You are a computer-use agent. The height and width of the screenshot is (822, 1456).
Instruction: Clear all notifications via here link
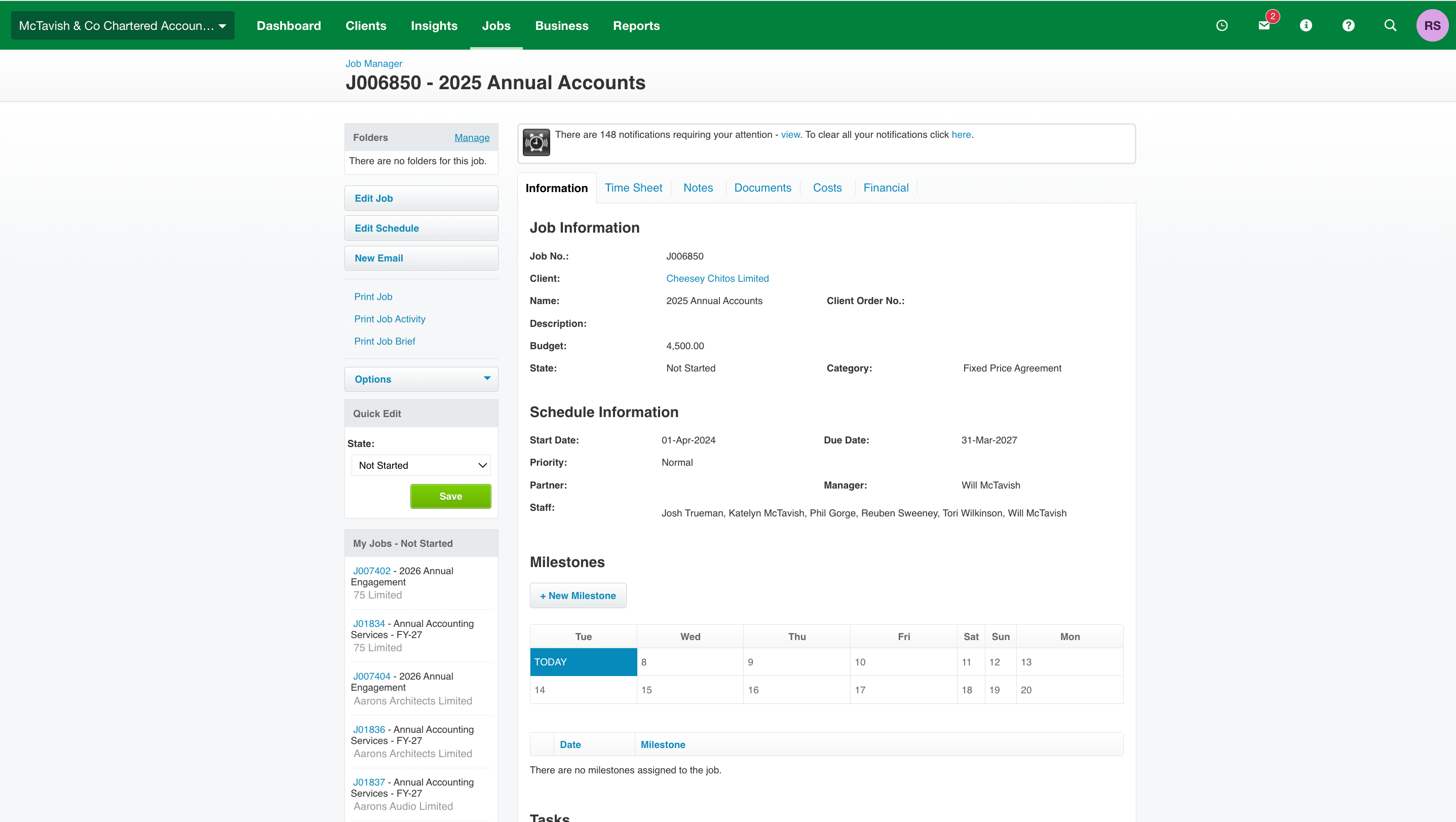pyautogui.click(x=961, y=134)
